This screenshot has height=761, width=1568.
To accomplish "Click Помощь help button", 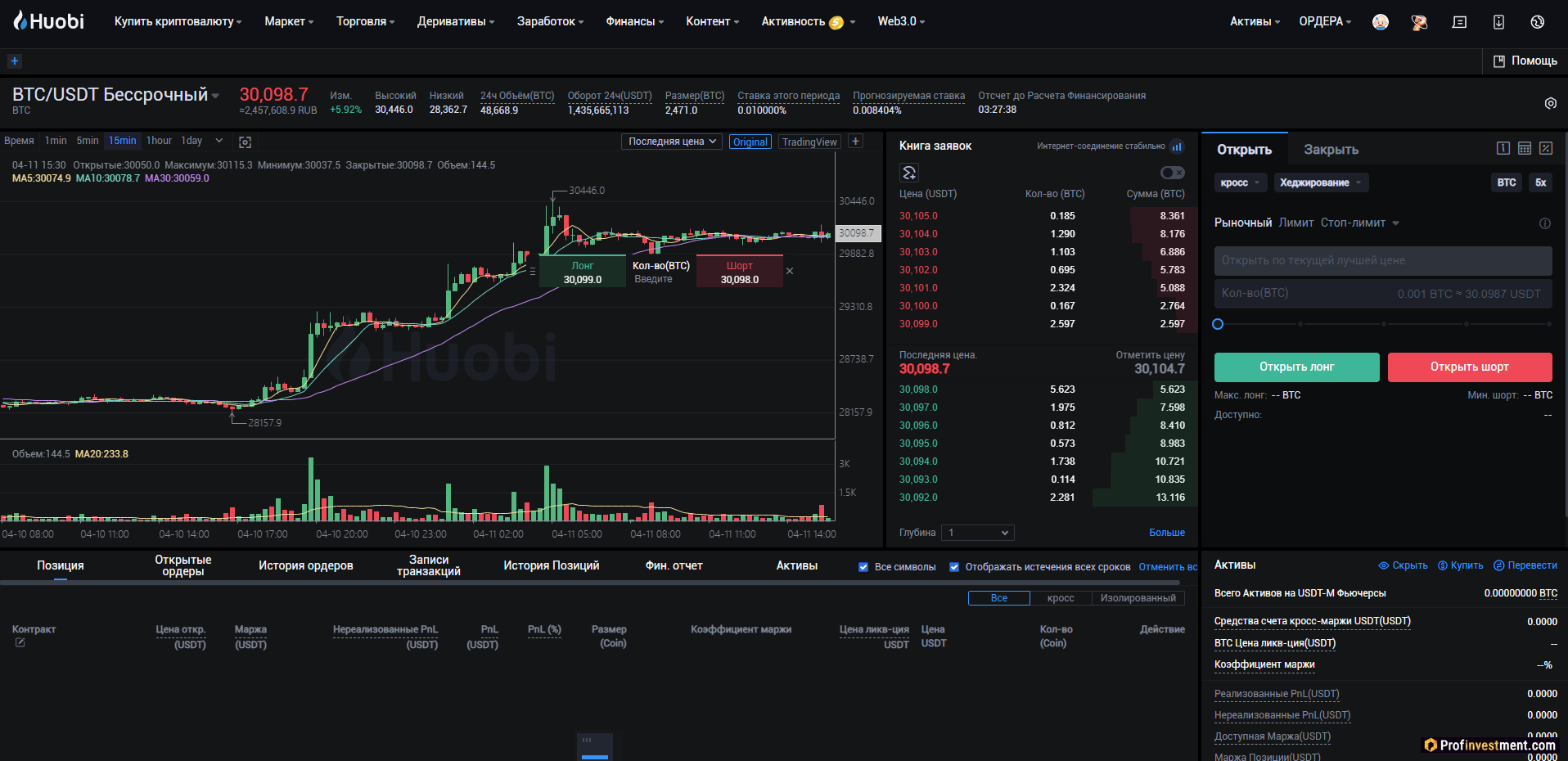I will [x=1525, y=61].
